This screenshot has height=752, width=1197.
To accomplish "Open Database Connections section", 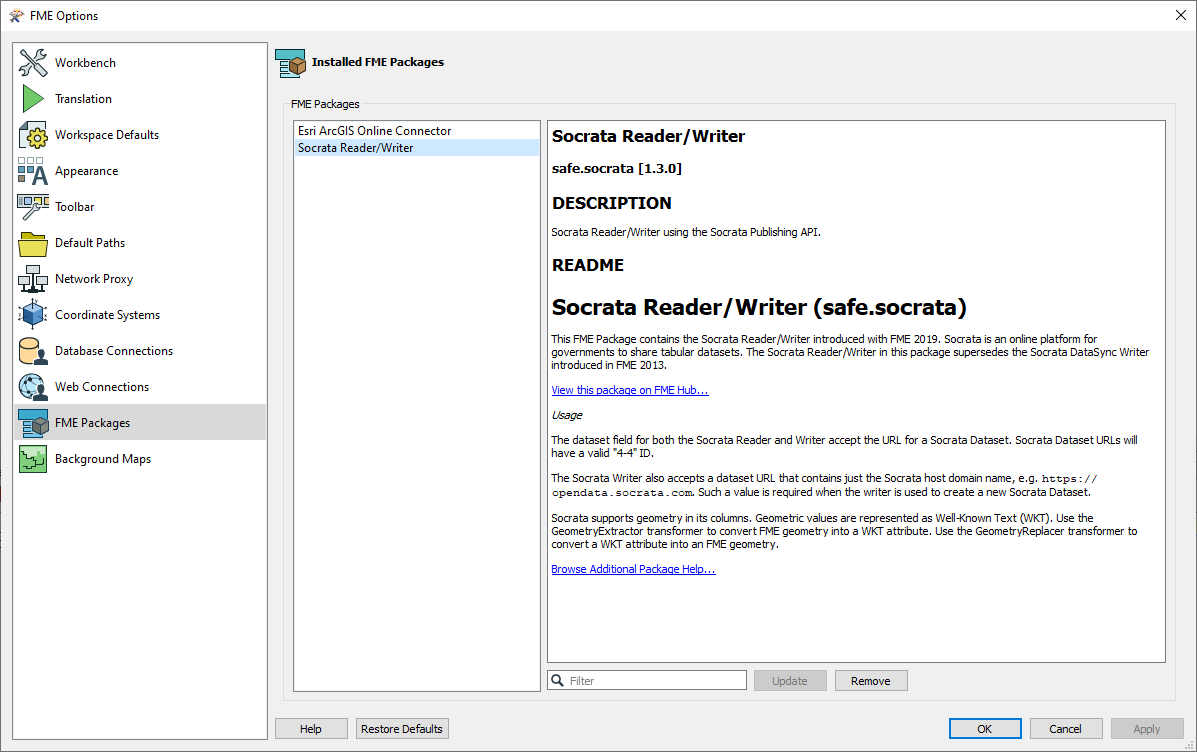I will (x=114, y=350).
